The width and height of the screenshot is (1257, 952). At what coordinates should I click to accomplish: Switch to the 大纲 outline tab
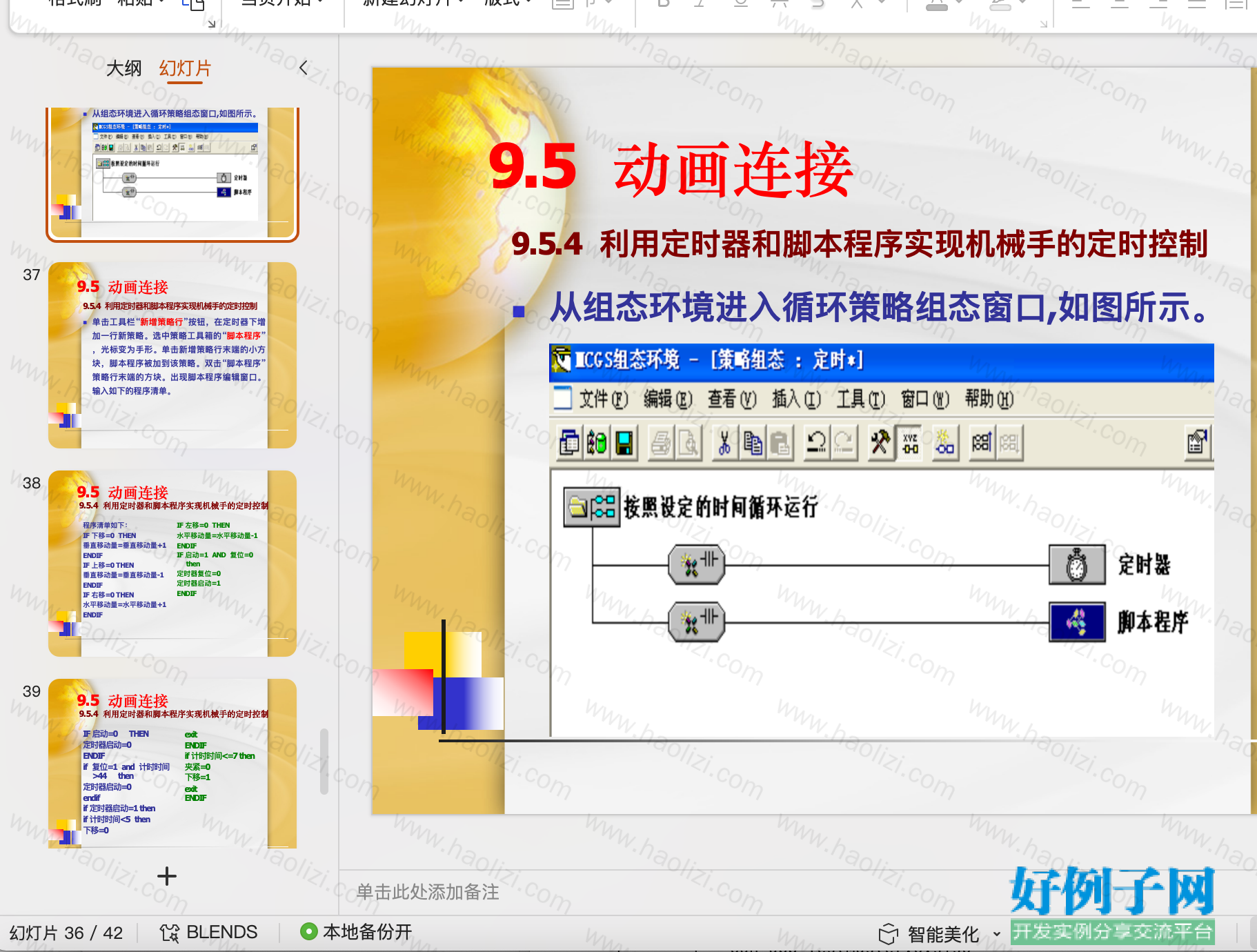point(123,68)
